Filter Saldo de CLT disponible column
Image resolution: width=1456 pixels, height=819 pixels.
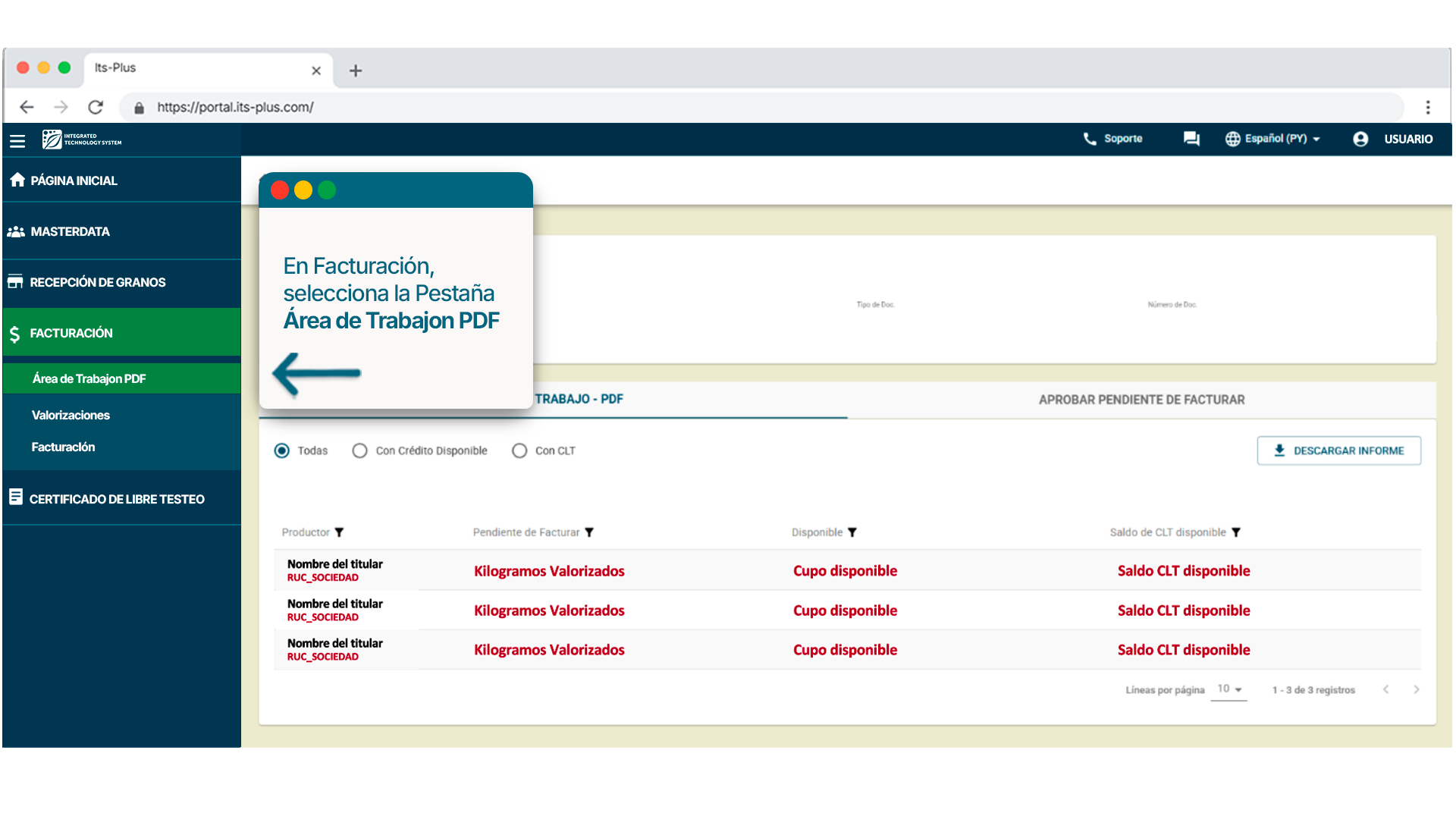(x=1236, y=532)
